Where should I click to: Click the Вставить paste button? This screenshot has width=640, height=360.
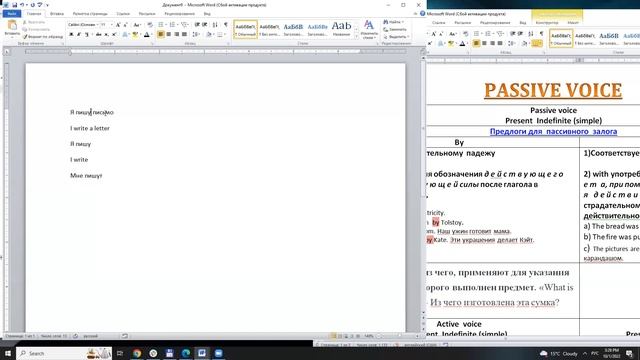12,28
